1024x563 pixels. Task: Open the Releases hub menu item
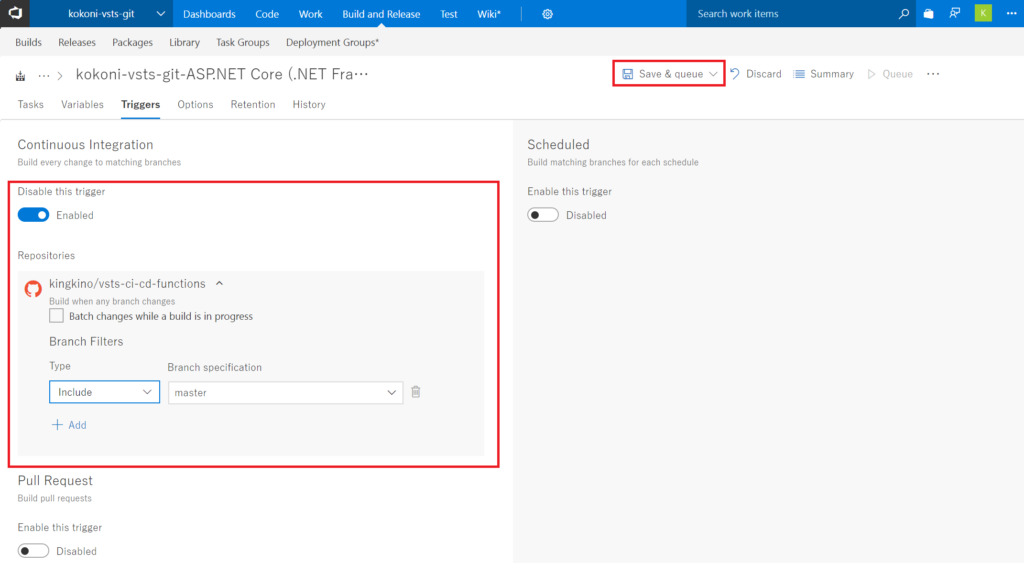pos(77,42)
